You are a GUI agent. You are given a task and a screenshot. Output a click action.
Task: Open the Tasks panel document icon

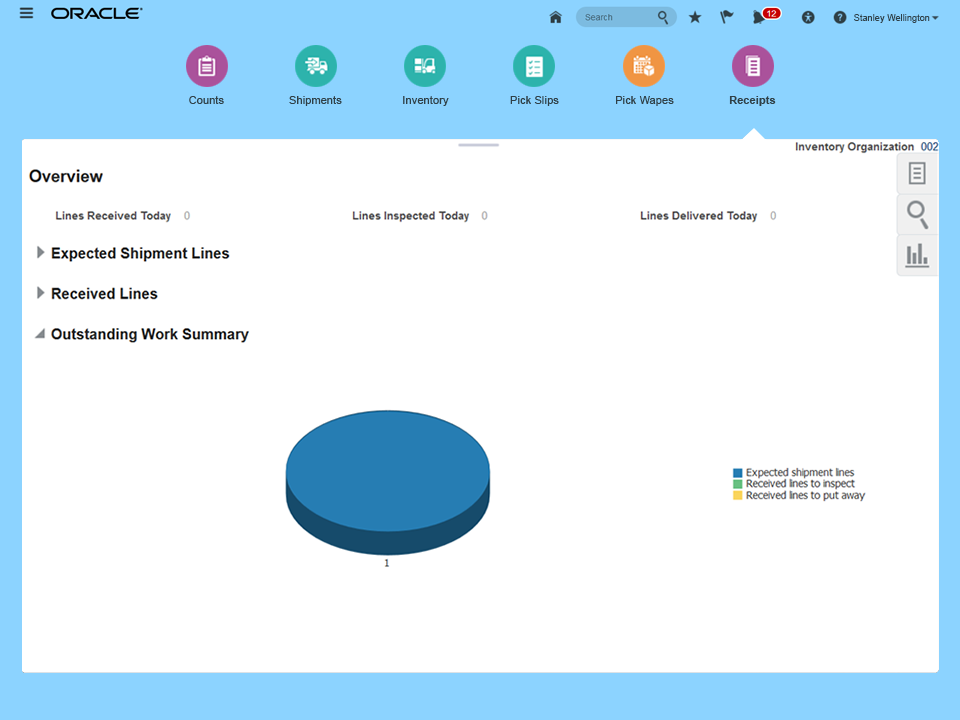917,173
